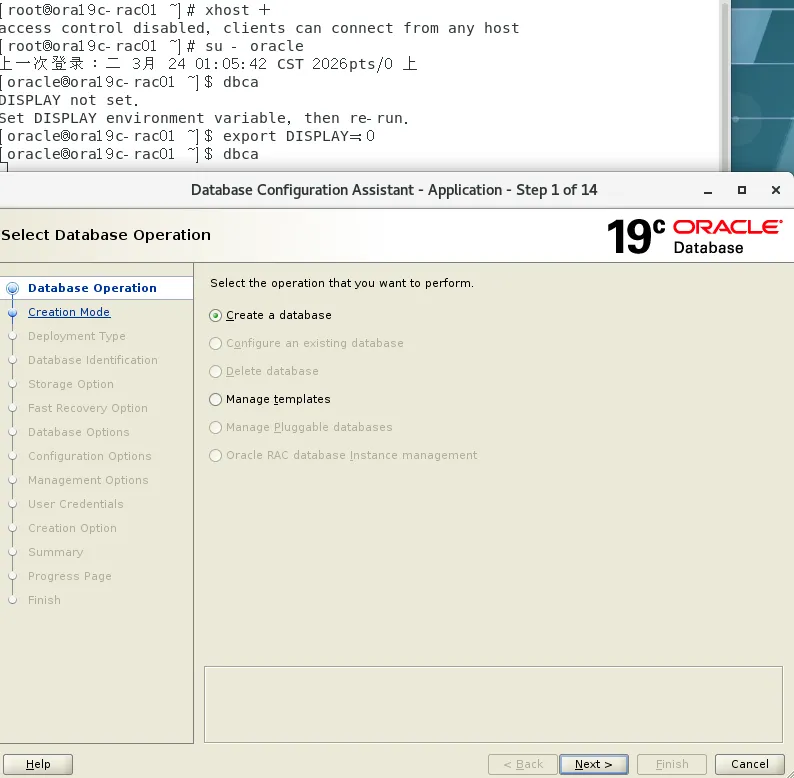Maximize the Database Configuration Assistant window
The image size is (794, 778).
point(742,190)
